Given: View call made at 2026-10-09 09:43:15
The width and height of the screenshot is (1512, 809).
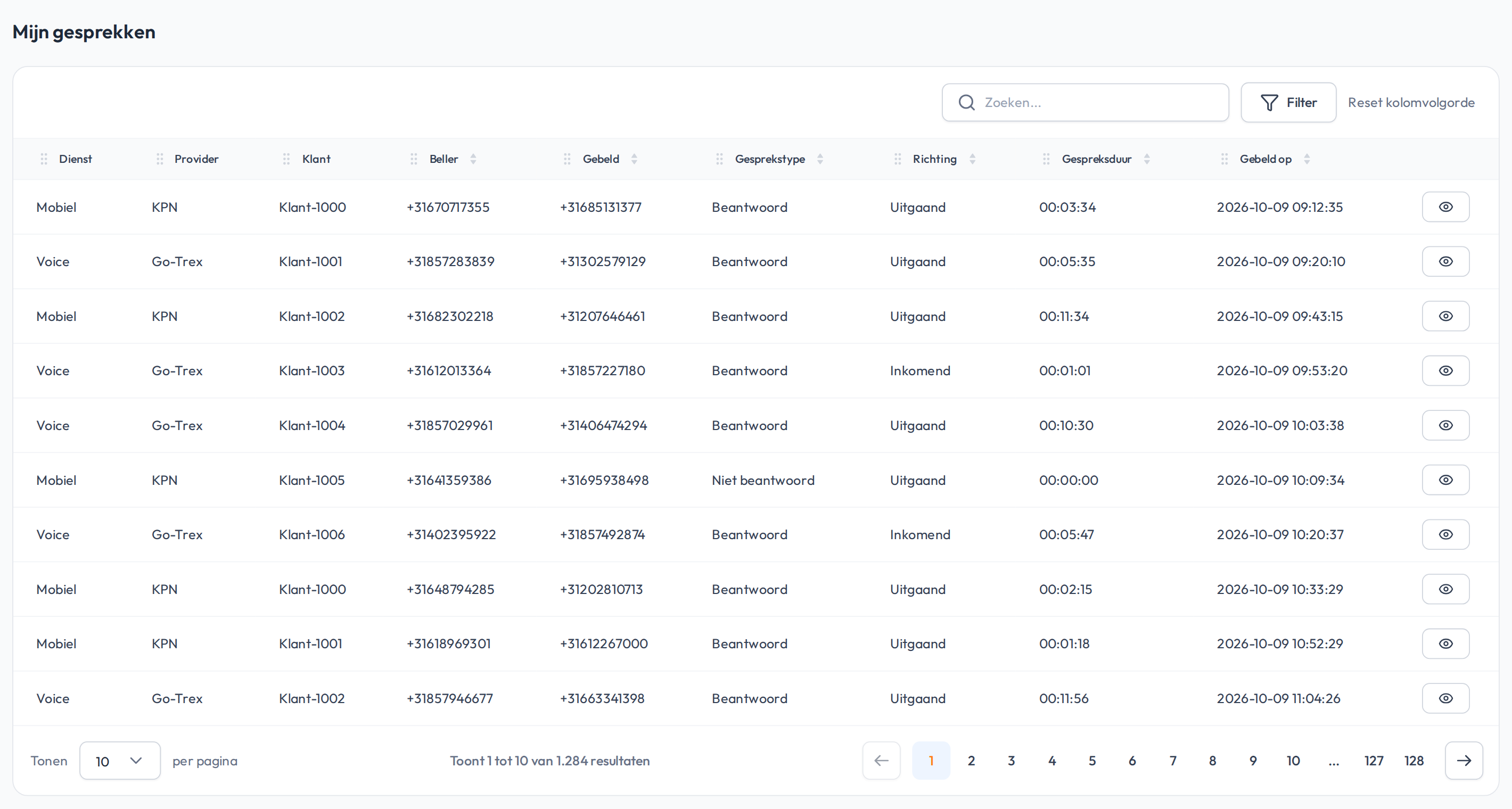Looking at the screenshot, I should [1445, 316].
